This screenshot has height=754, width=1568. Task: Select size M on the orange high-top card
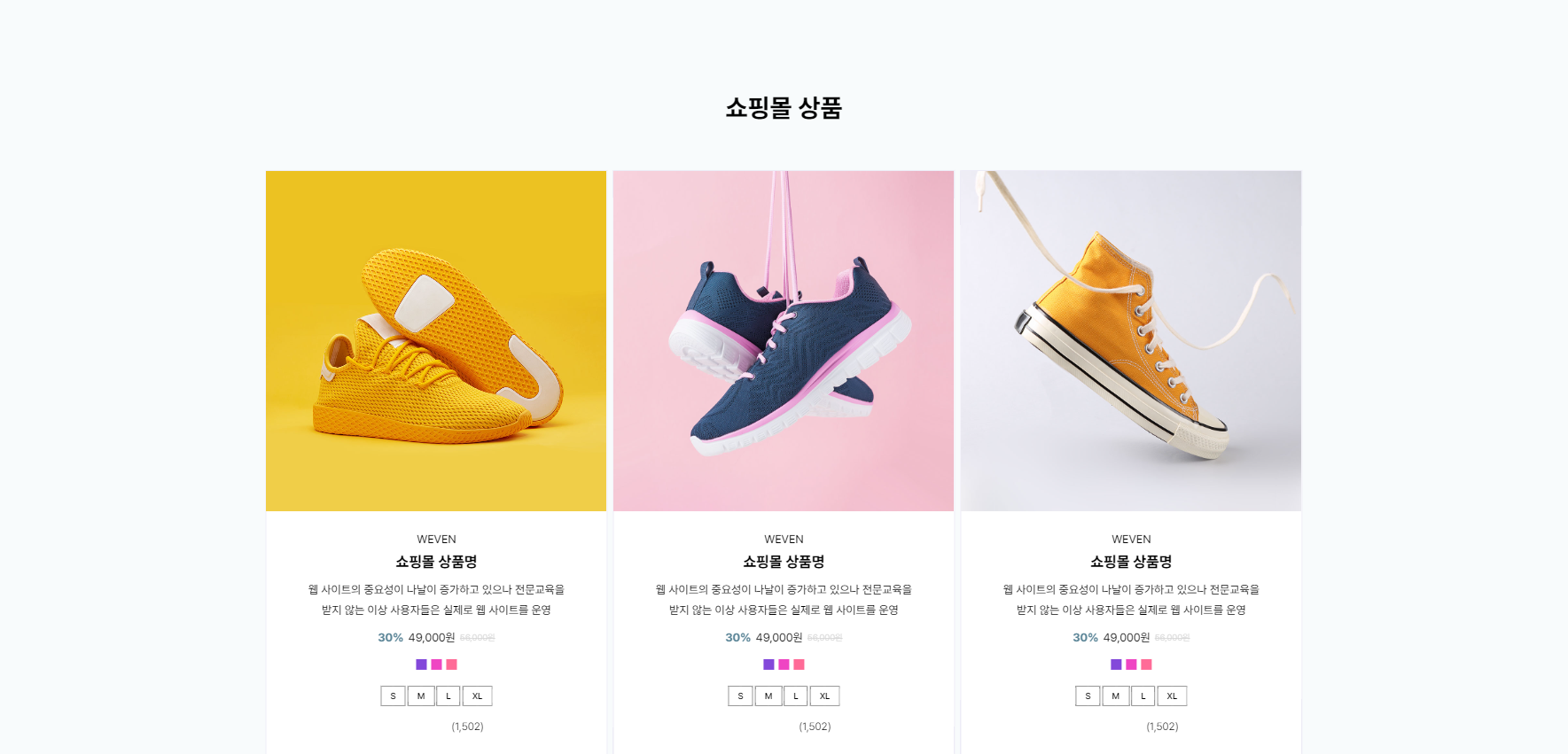(1116, 696)
